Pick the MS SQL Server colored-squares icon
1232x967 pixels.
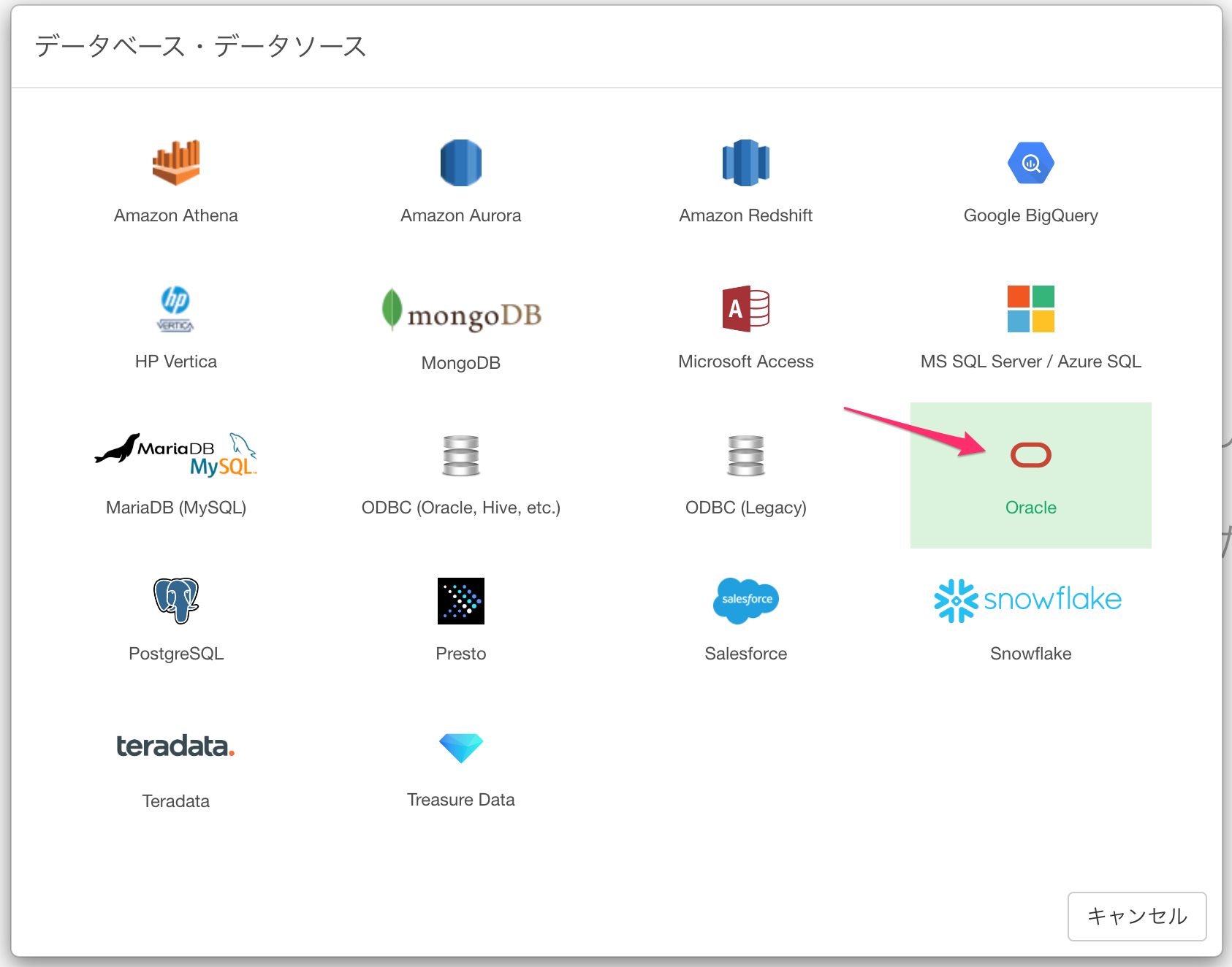tap(1031, 309)
